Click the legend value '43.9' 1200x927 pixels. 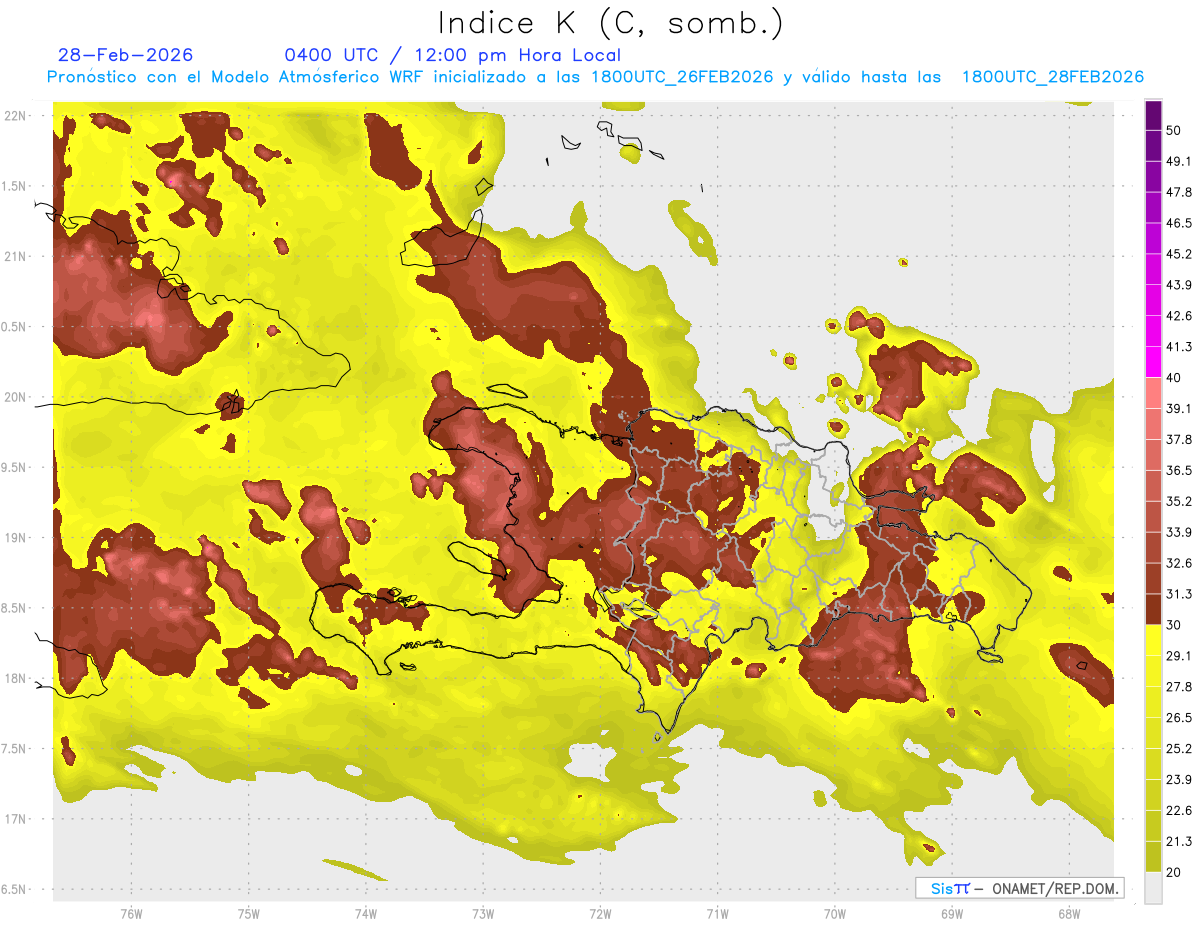[x=1179, y=285]
